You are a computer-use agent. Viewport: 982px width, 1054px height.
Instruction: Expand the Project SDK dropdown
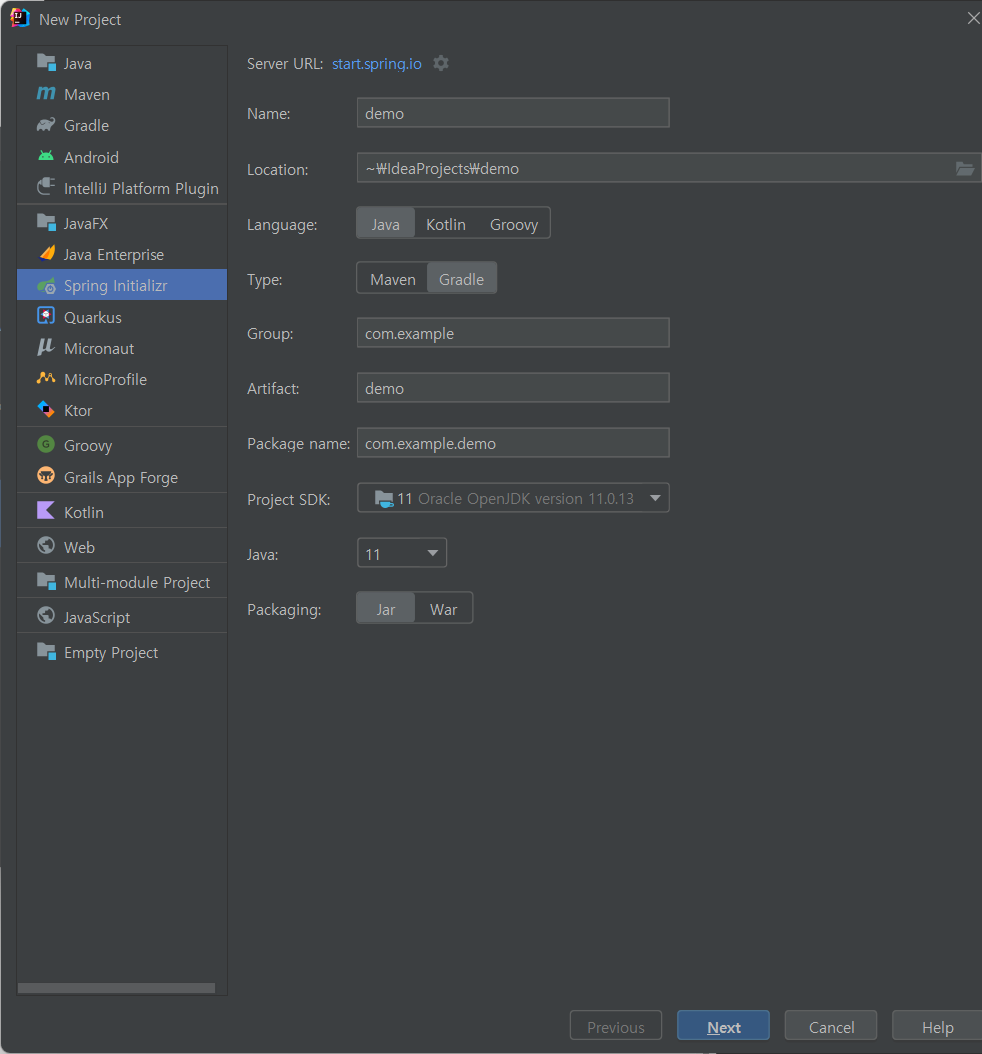[513, 498]
